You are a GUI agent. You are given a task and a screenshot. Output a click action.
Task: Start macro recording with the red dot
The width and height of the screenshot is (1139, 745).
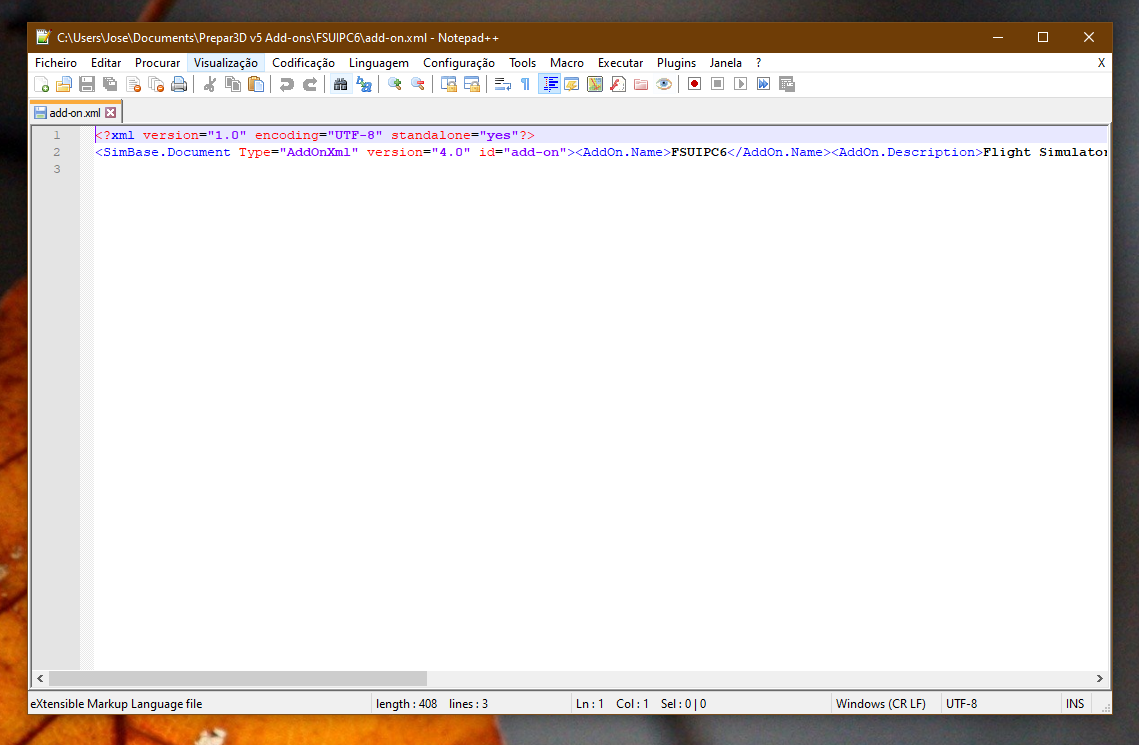pyautogui.click(x=694, y=84)
